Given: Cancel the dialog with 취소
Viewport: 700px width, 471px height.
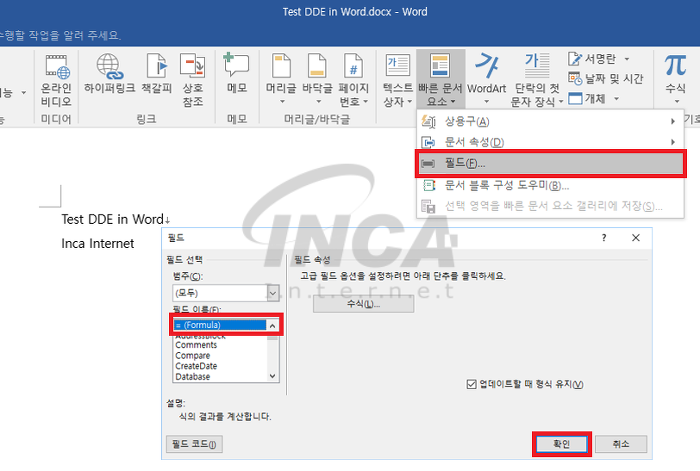Looking at the screenshot, I should 621,444.
